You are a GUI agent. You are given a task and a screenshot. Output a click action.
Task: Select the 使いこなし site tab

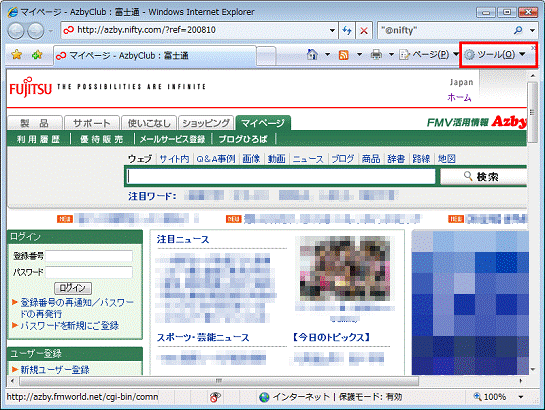click(x=149, y=123)
